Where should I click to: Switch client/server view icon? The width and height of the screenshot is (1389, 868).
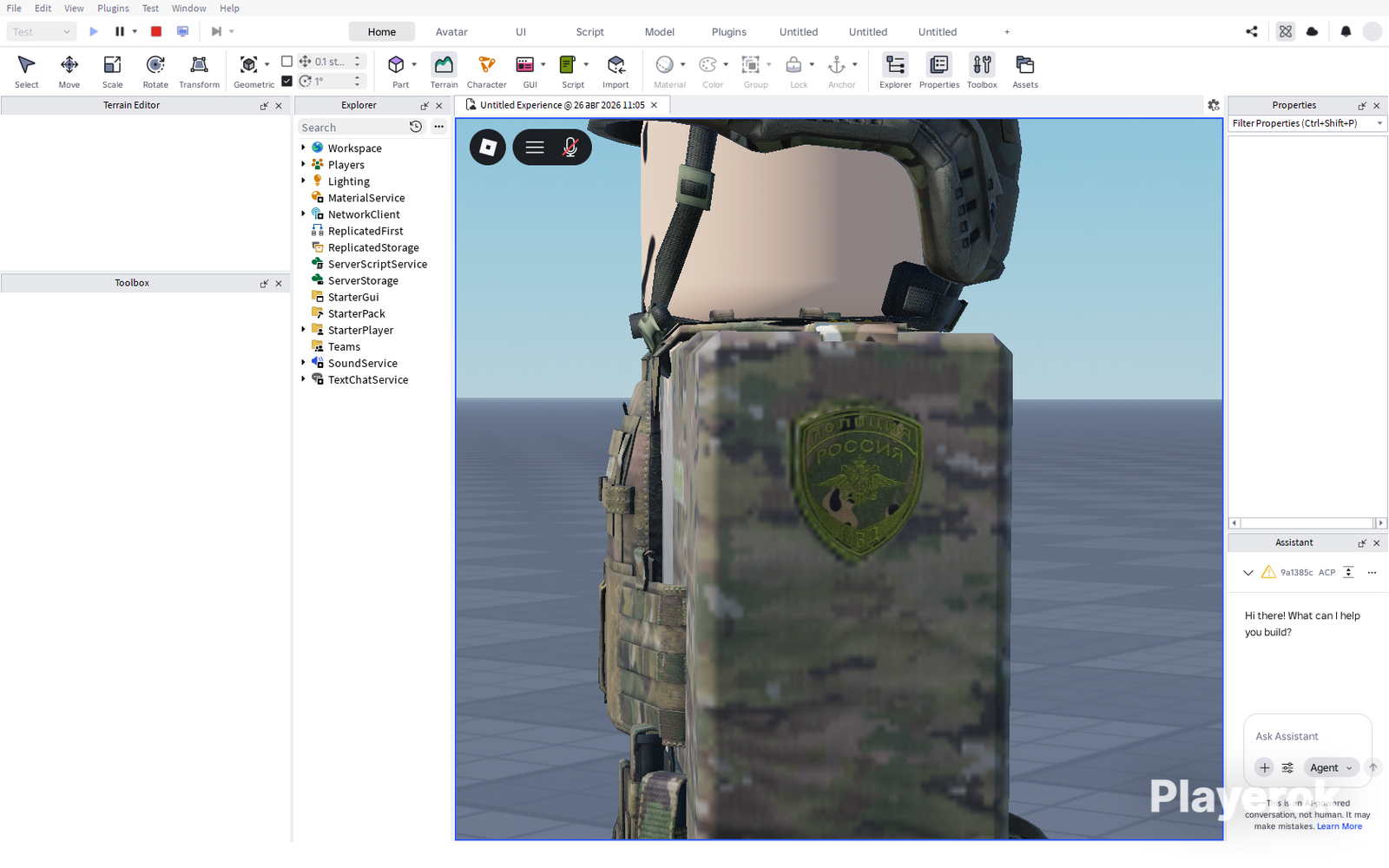pyautogui.click(x=182, y=31)
